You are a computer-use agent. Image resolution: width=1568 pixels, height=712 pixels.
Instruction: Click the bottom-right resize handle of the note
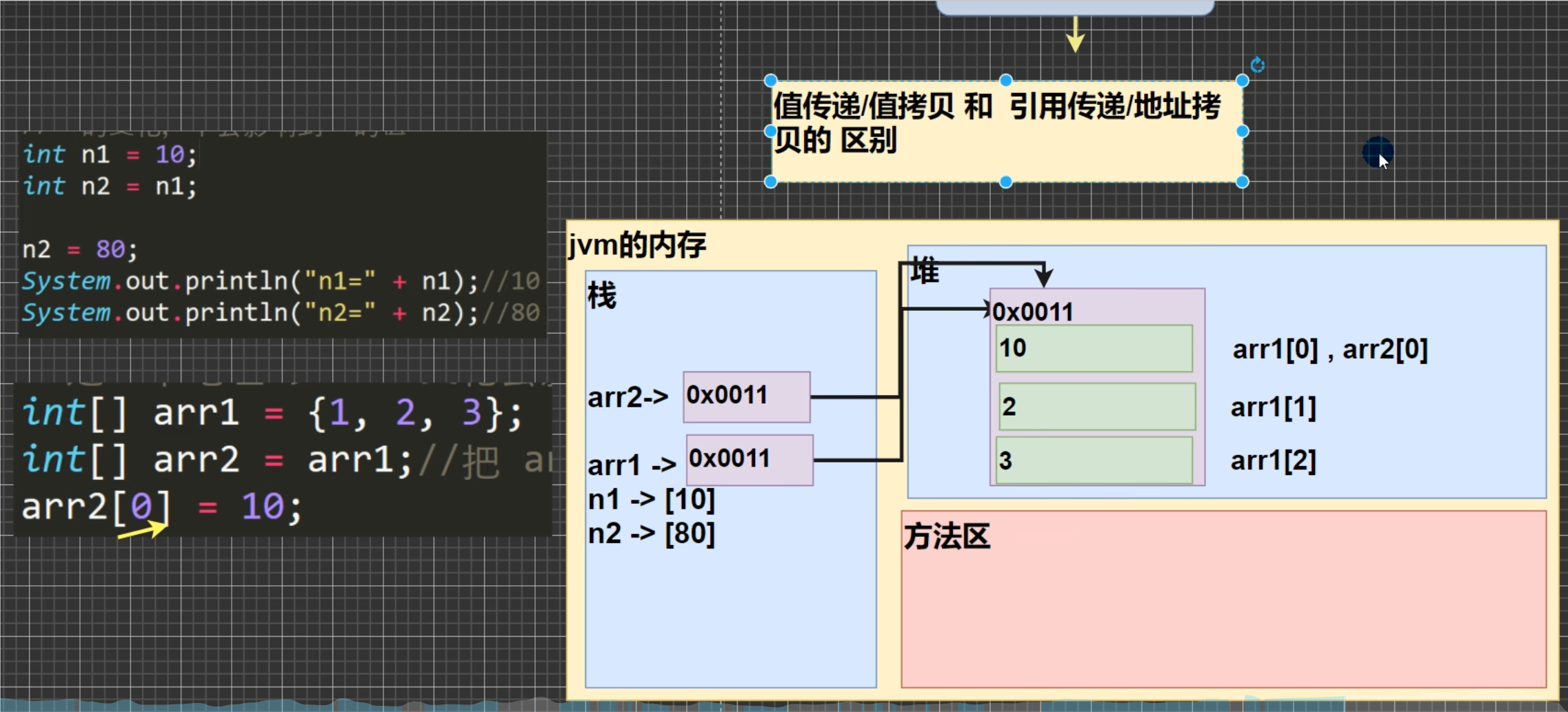coord(1243,182)
